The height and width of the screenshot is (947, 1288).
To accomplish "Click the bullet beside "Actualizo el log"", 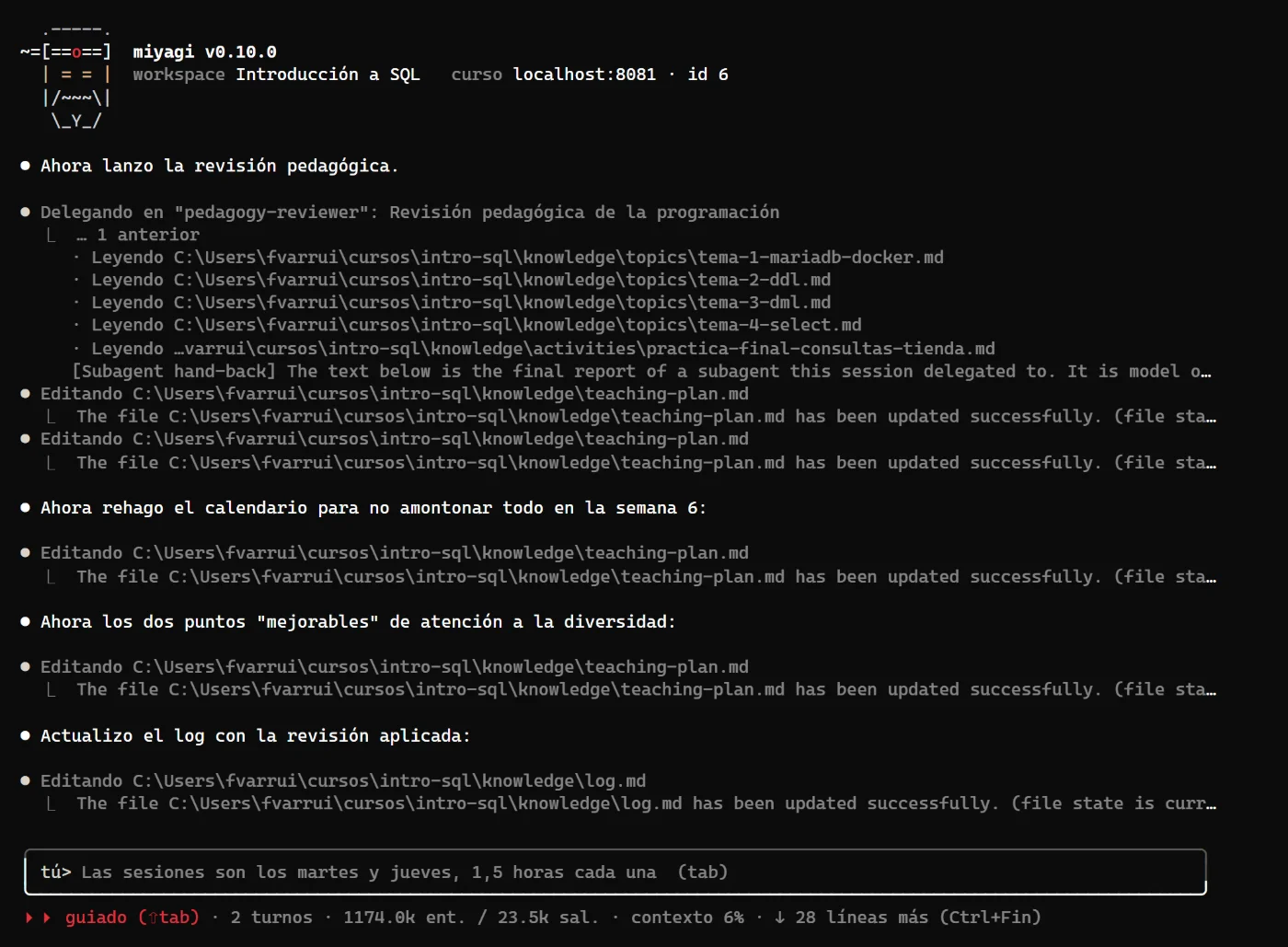I will (x=26, y=736).
